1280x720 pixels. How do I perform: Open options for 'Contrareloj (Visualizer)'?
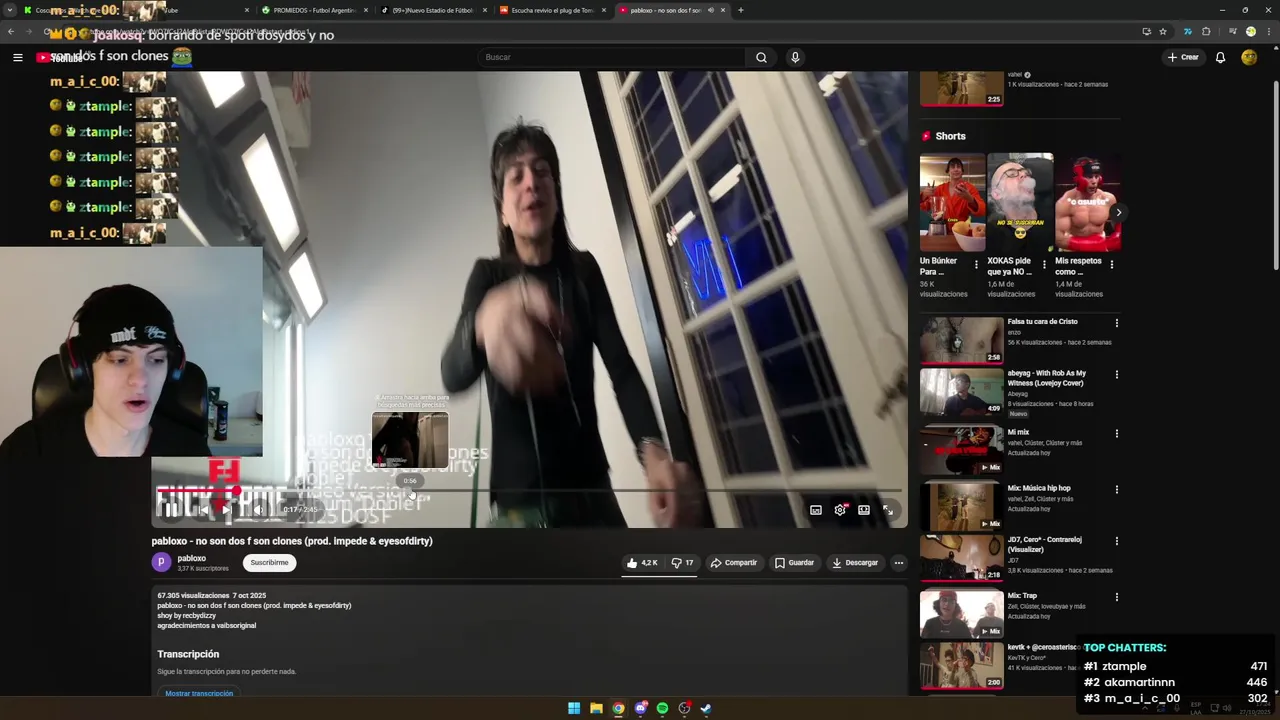[1116, 541]
